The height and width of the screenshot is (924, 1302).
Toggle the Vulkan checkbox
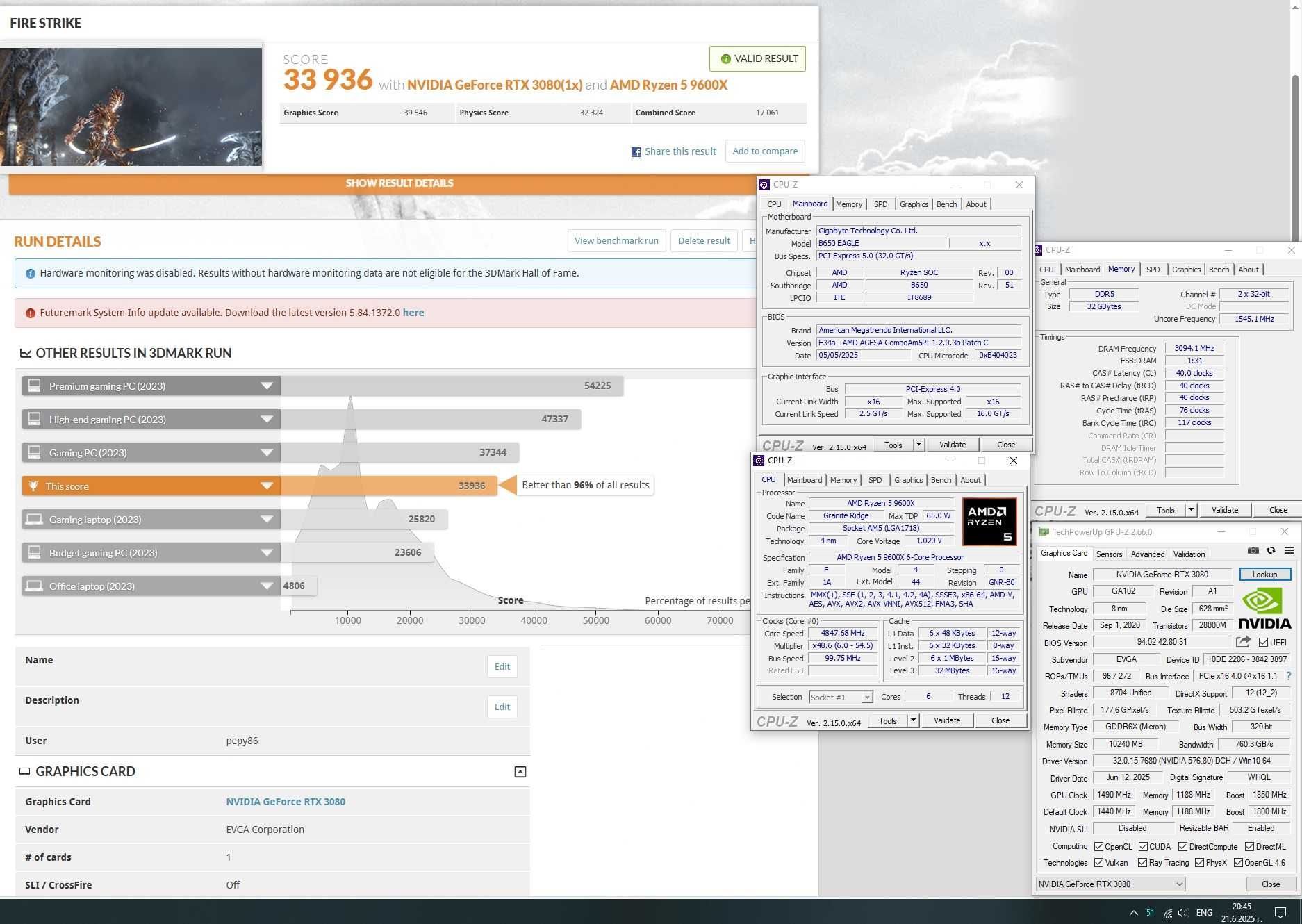point(1098,863)
